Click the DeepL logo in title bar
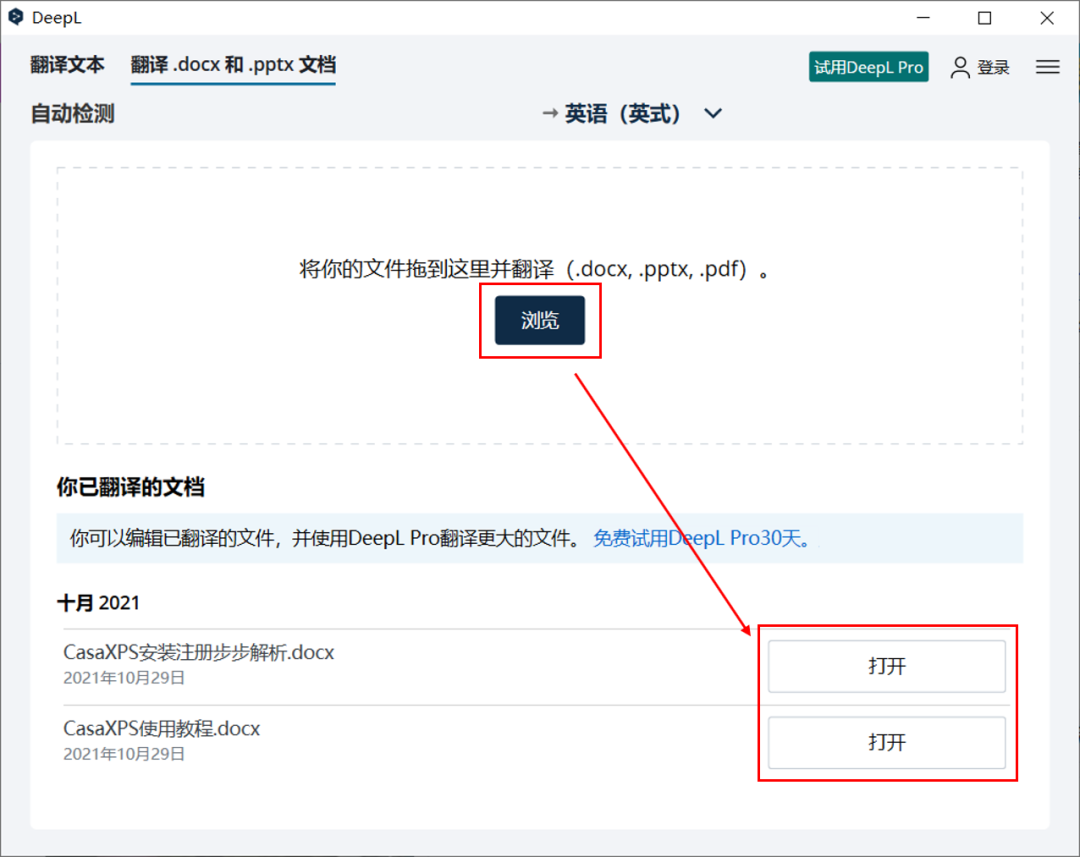This screenshot has height=857, width=1080. [x=16, y=17]
